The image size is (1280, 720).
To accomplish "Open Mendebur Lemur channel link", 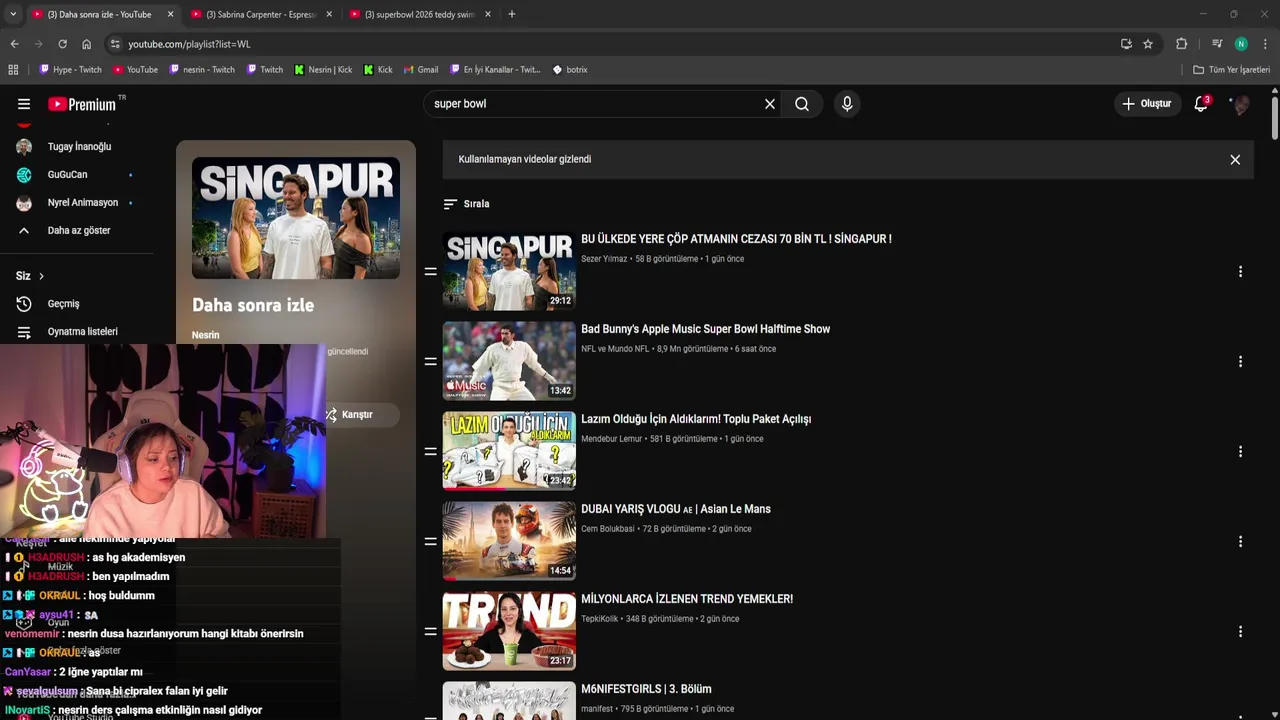I will pos(612,439).
